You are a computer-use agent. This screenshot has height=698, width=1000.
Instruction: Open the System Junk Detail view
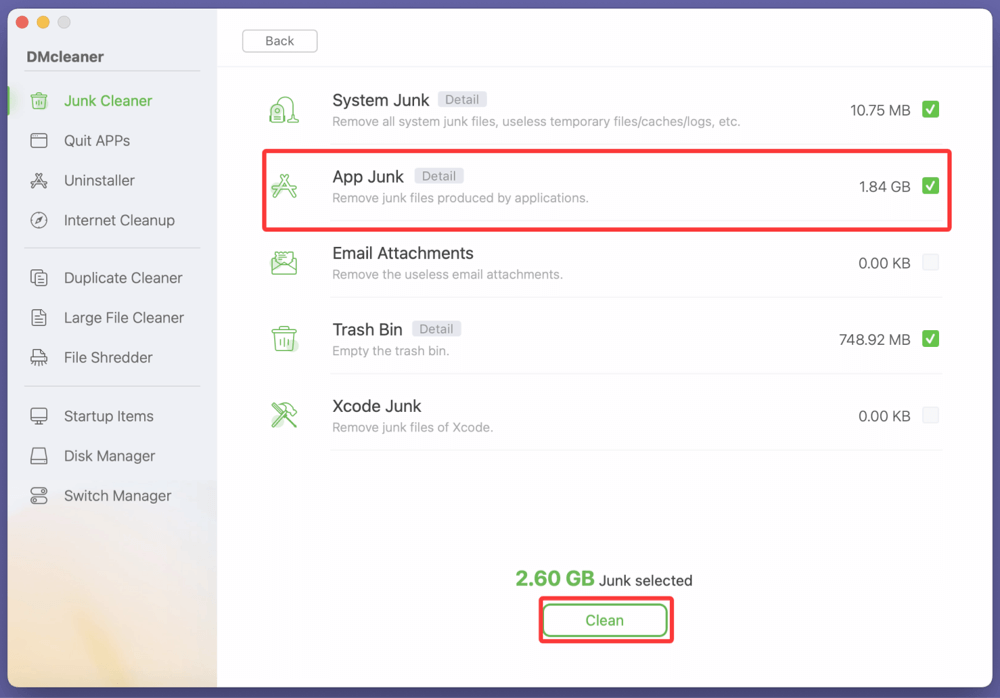click(x=462, y=99)
